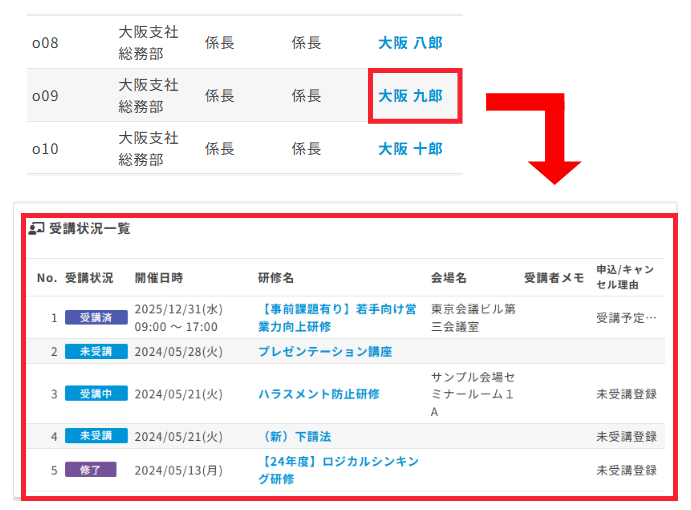Click the No. column header
691x510 pixels.
[x=47, y=278]
